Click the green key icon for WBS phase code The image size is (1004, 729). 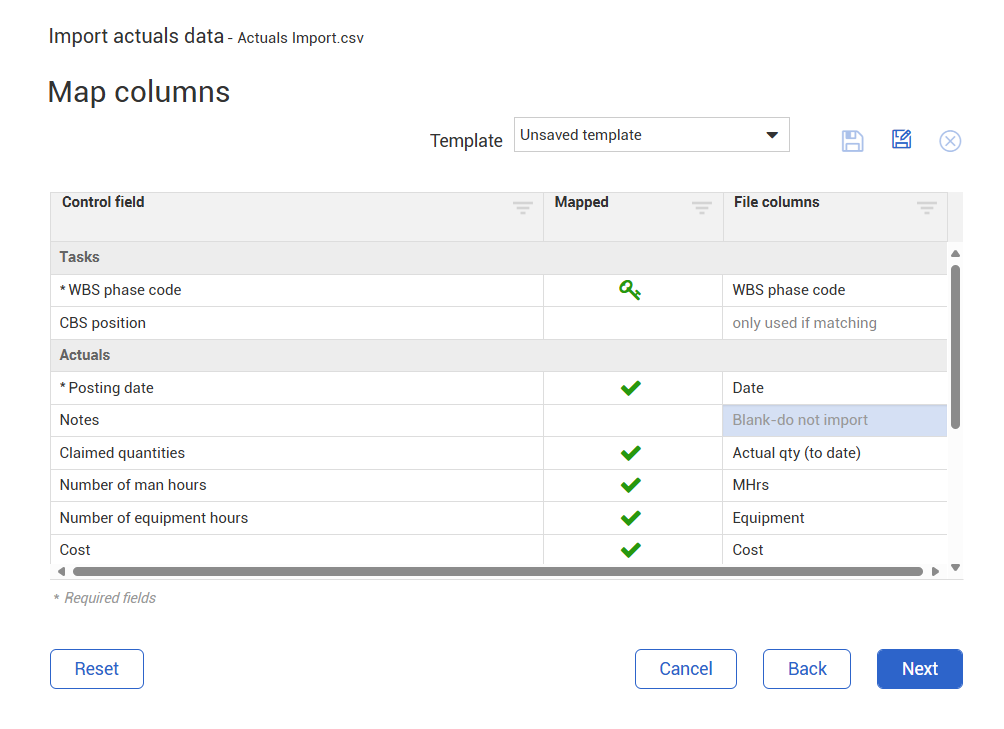[630, 290]
